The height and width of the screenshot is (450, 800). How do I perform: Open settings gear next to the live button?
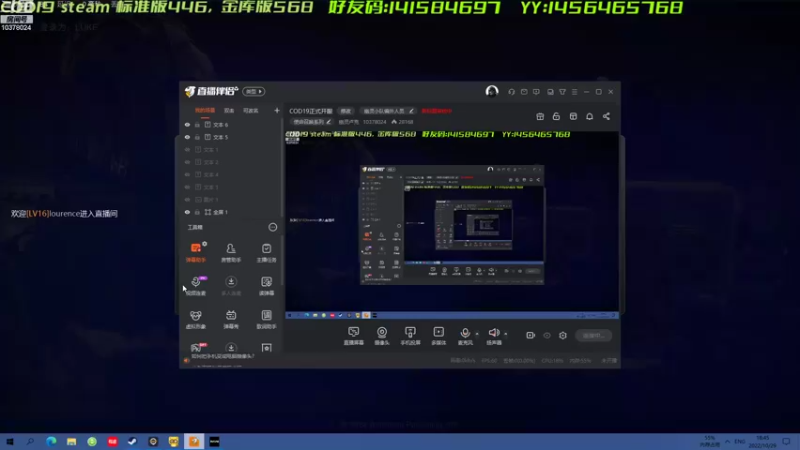(563, 335)
